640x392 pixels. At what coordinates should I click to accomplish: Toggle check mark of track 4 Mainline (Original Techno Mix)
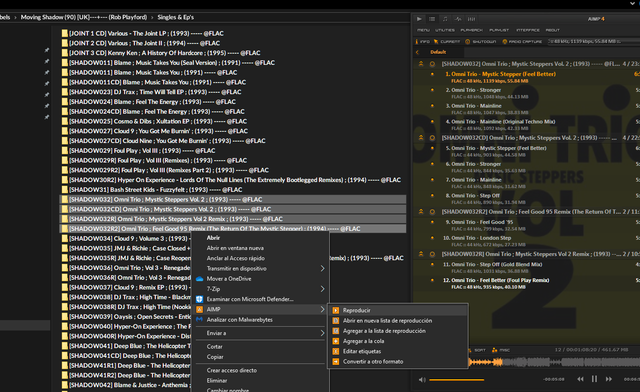[x=432, y=122]
